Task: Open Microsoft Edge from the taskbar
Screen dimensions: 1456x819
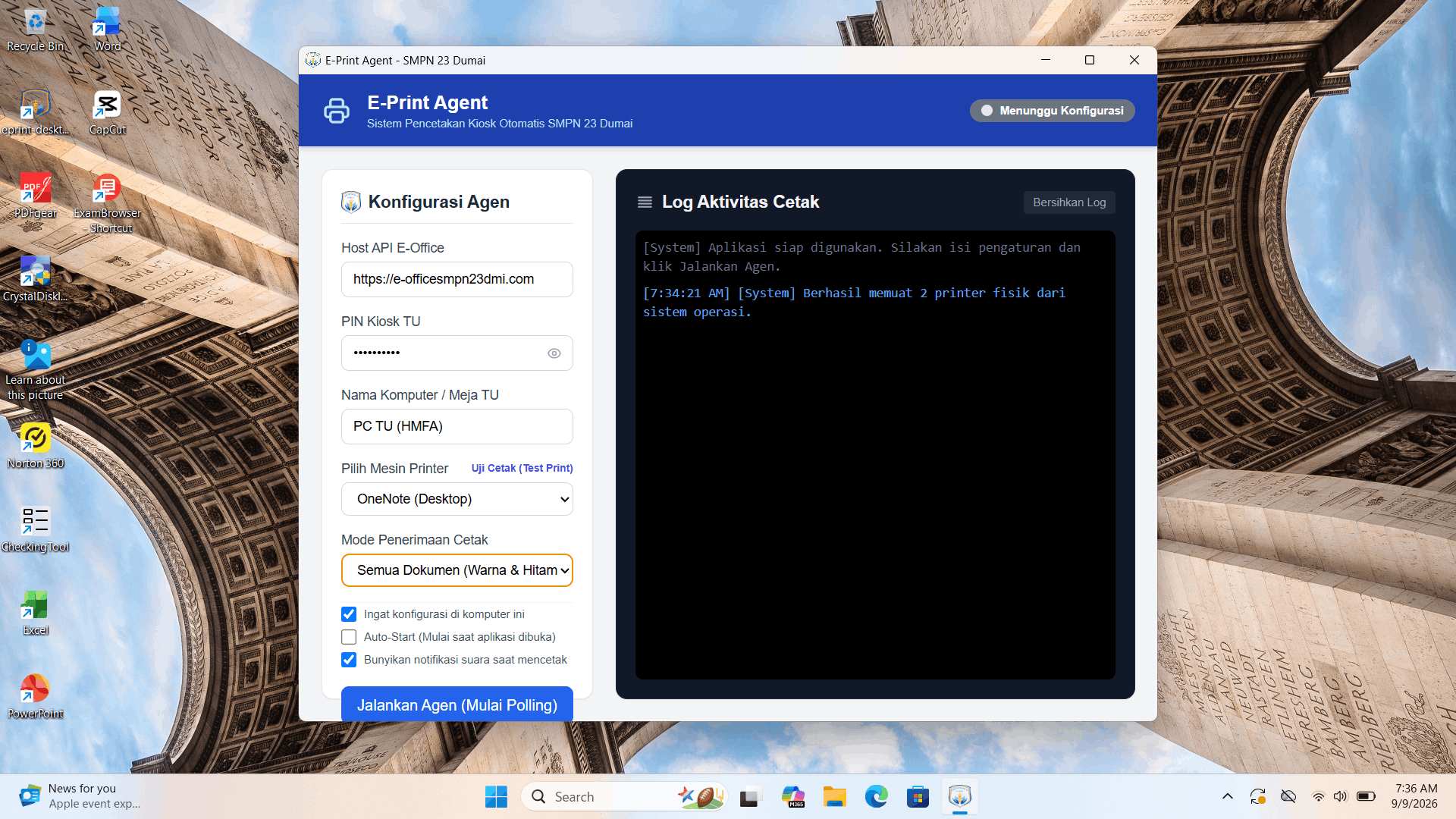Action: click(876, 796)
